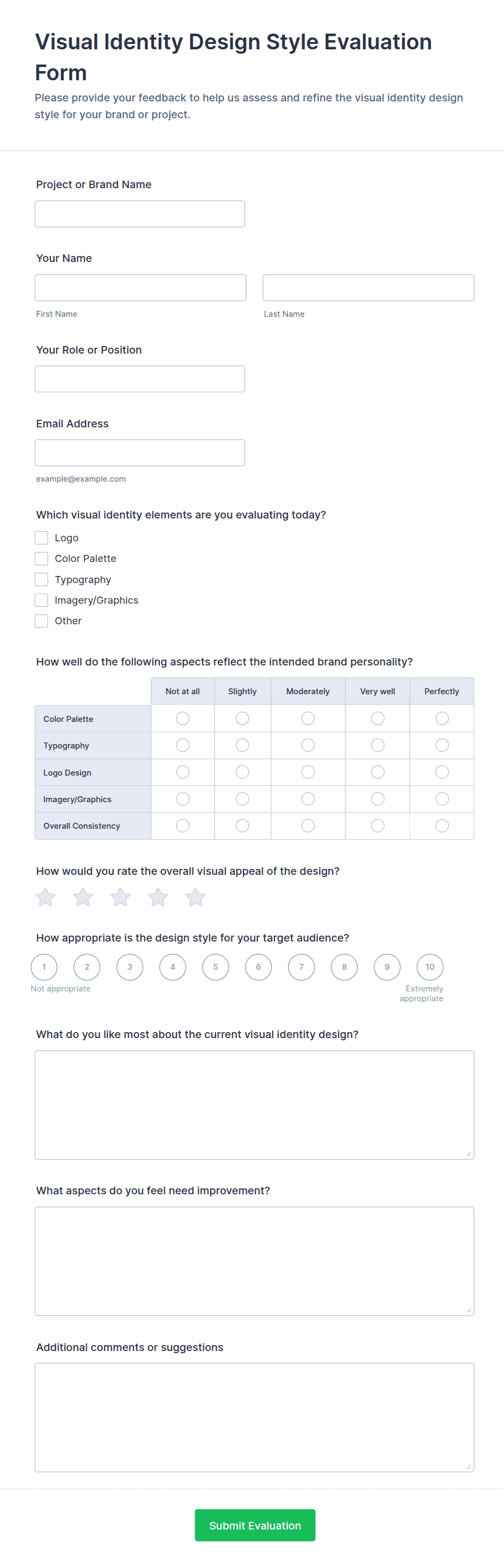Click the second star rating icon

click(83, 897)
